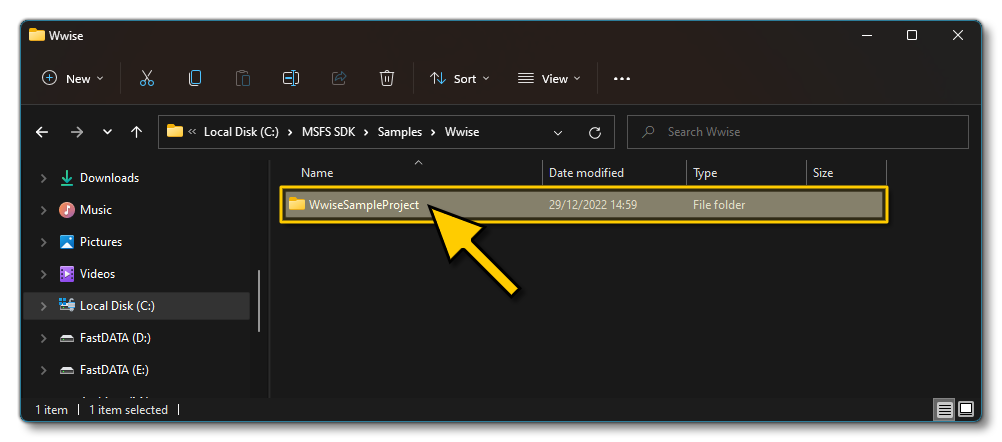
Task: Switch to large thumbnails view in status bar
Action: (966, 409)
